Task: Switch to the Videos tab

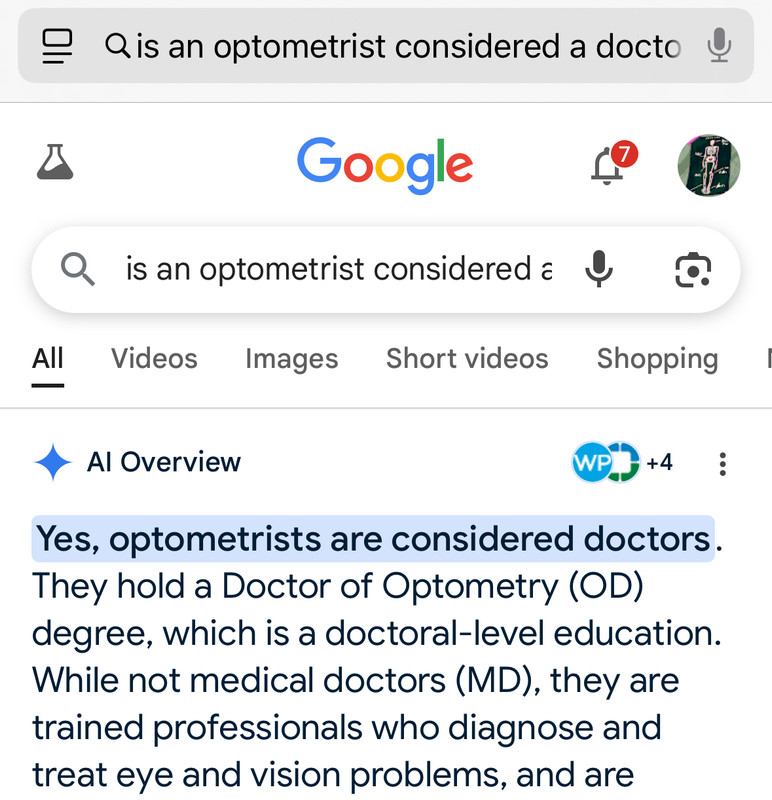Action: (154, 359)
